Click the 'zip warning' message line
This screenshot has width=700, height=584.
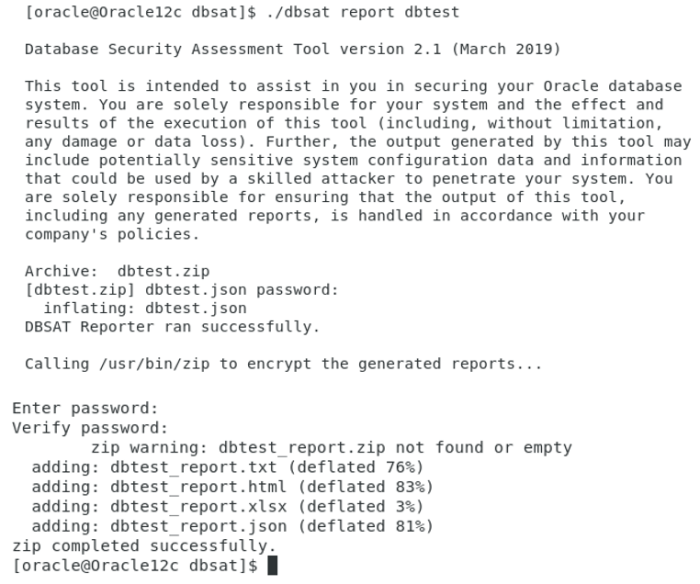tap(331, 447)
